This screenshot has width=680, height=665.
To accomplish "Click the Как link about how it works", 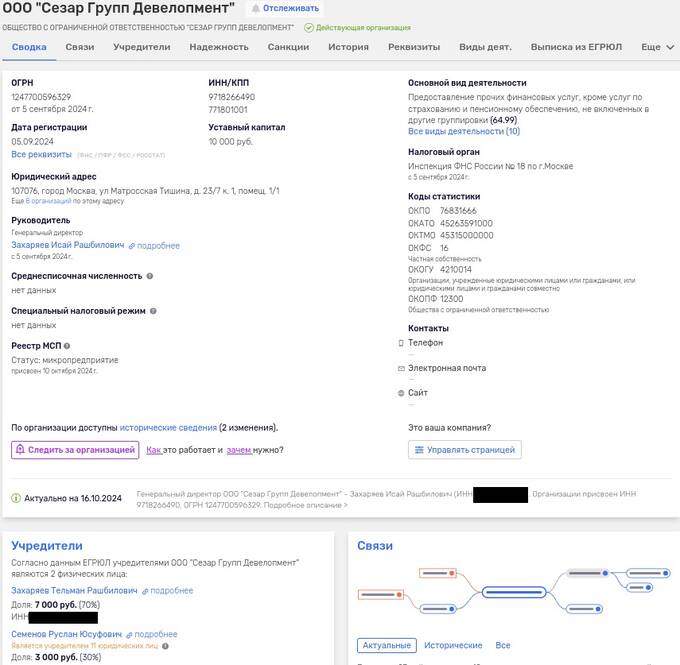I will (154, 450).
